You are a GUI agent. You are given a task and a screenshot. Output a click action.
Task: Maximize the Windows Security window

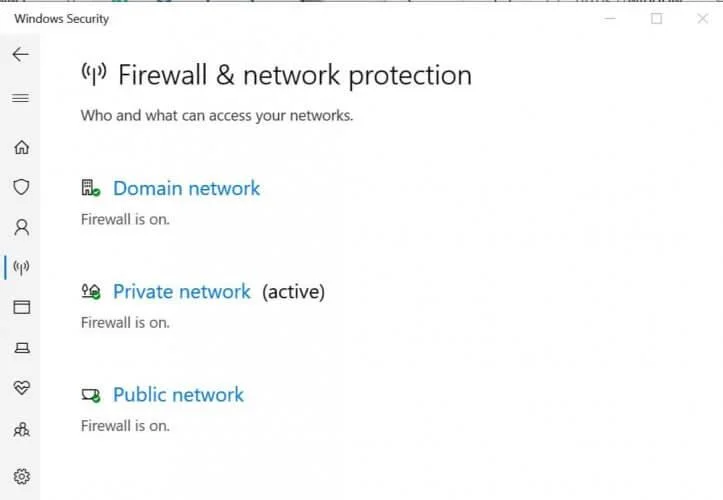tap(657, 18)
